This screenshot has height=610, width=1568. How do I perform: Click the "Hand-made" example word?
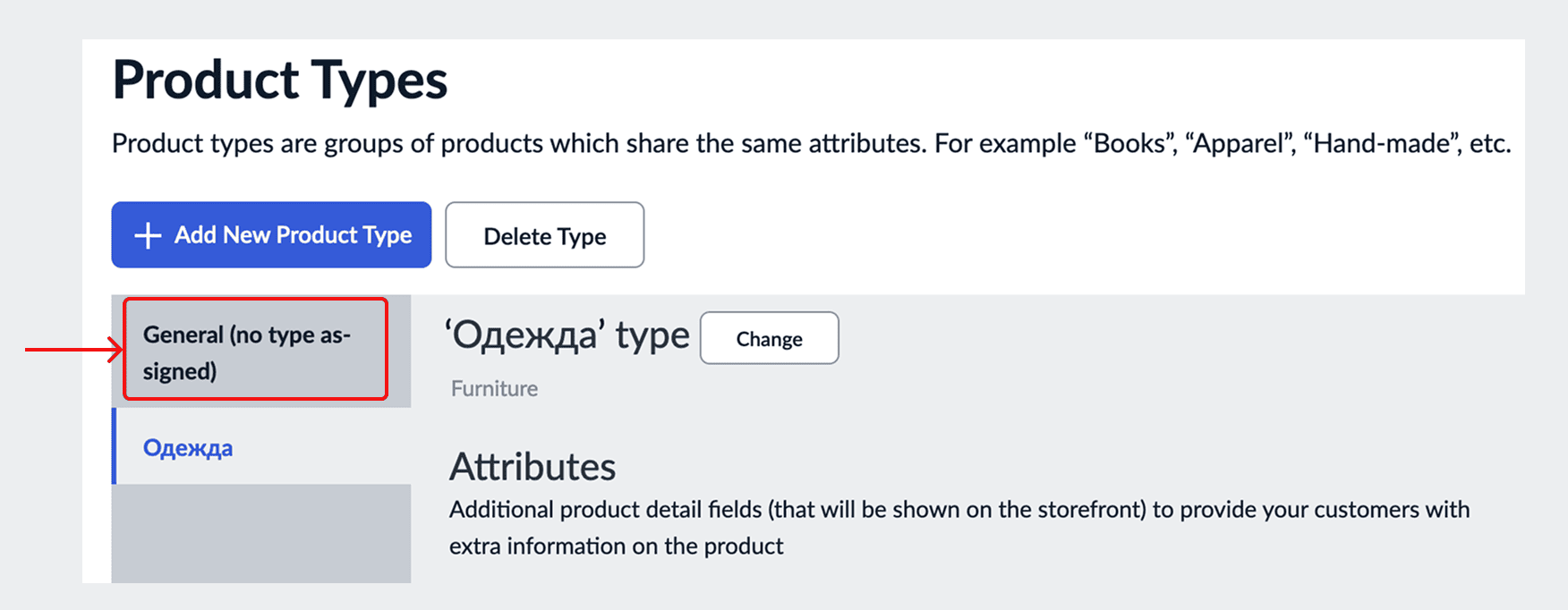click(x=1381, y=144)
